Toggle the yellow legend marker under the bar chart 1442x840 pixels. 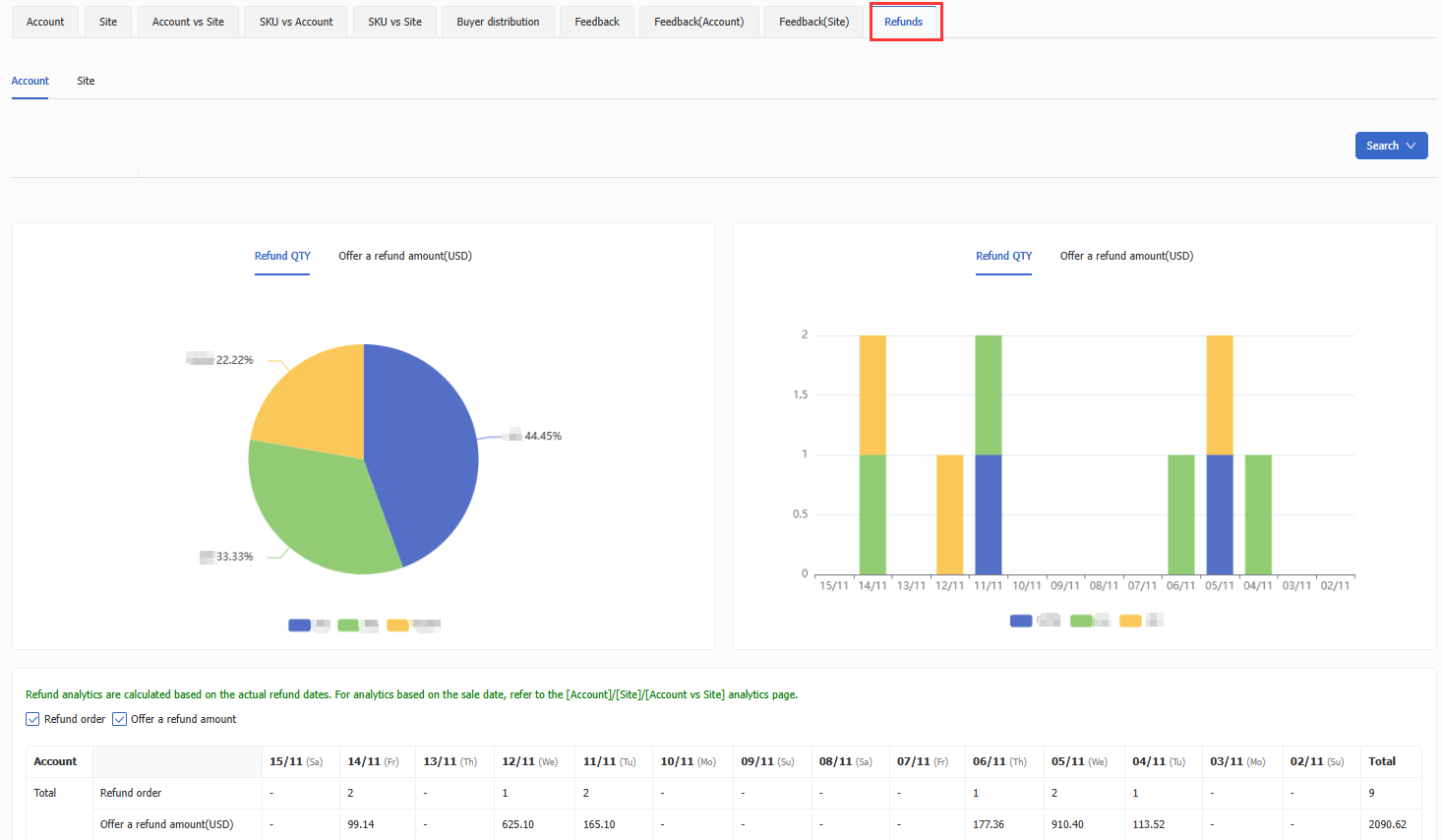pyautogui.click(x=1130, y=621)
